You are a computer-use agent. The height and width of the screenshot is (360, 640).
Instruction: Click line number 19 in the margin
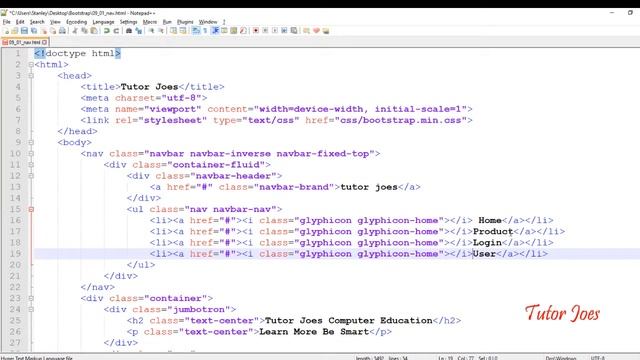15,254
